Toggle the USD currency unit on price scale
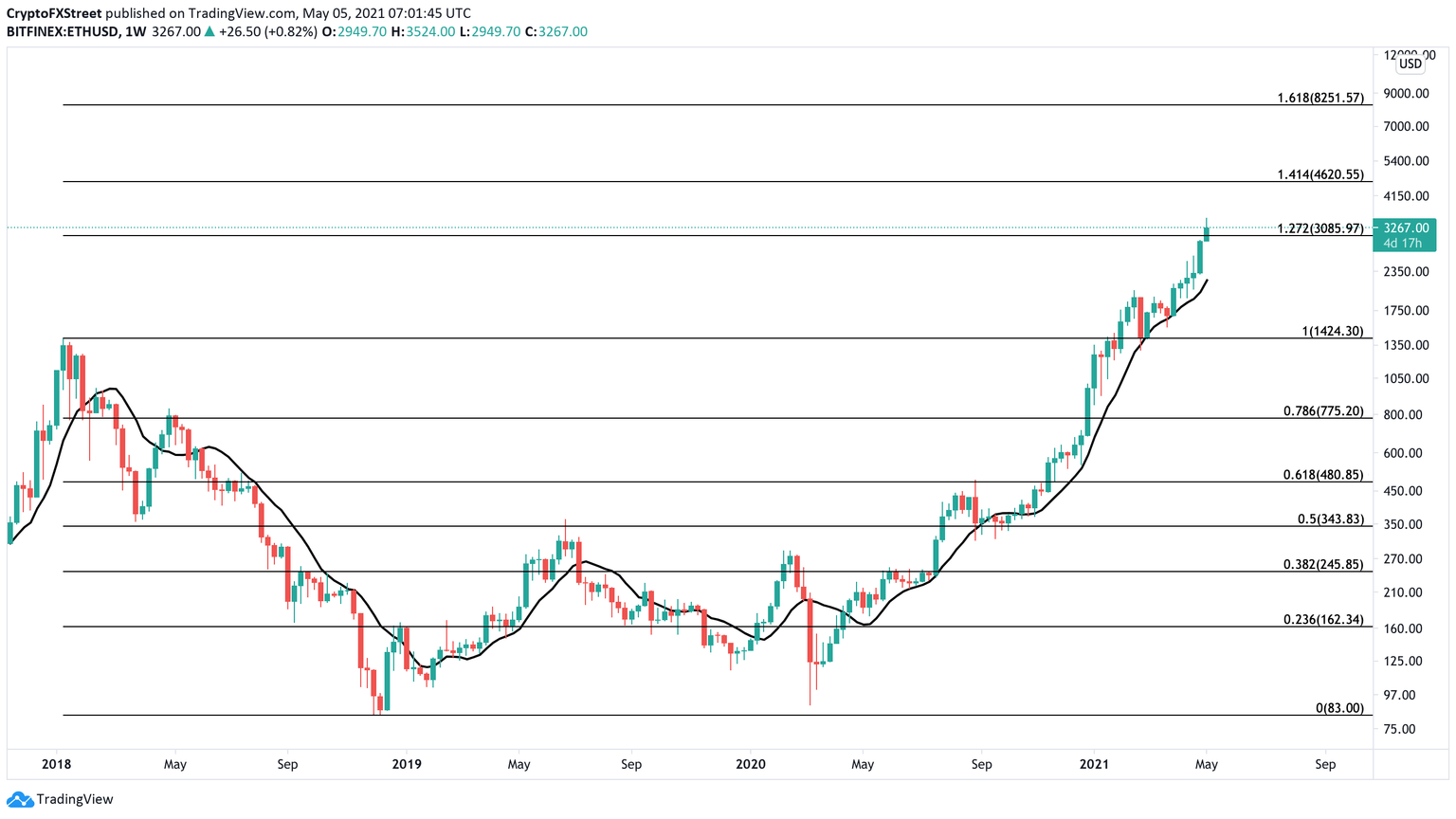1456x819 pixels. [x=1409, y=64]
